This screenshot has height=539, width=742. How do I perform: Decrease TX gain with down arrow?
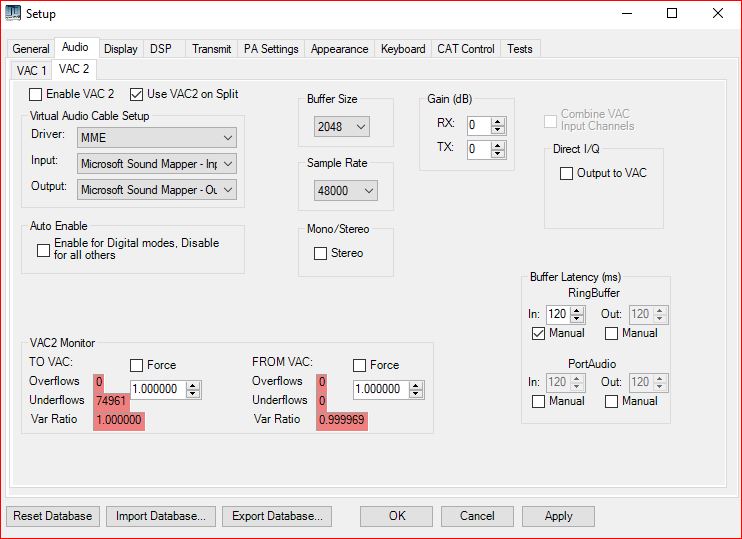[499, 154]
